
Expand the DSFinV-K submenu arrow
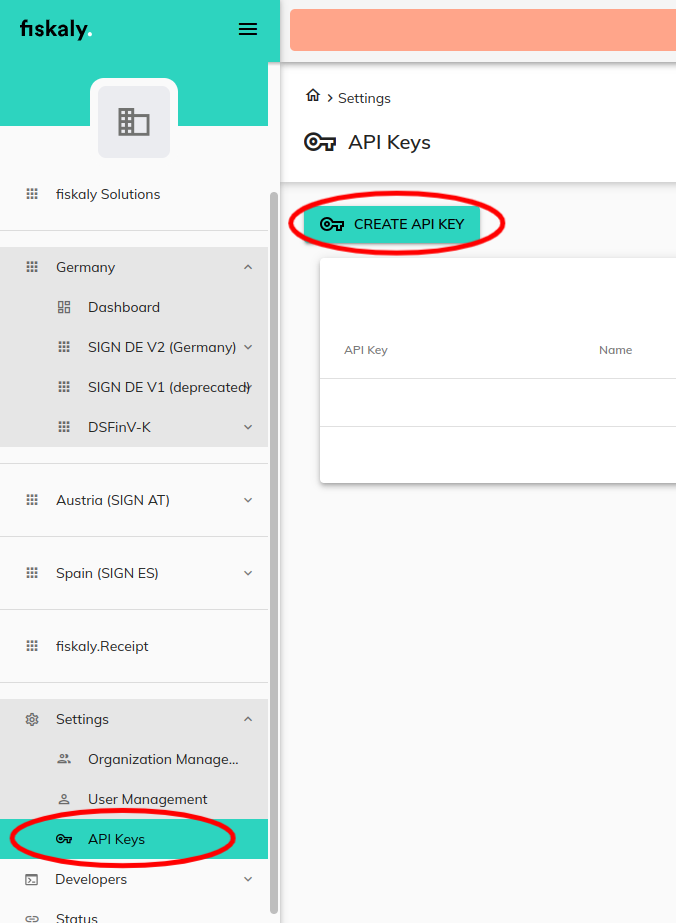pyautogui.click(x=248, y=427)
